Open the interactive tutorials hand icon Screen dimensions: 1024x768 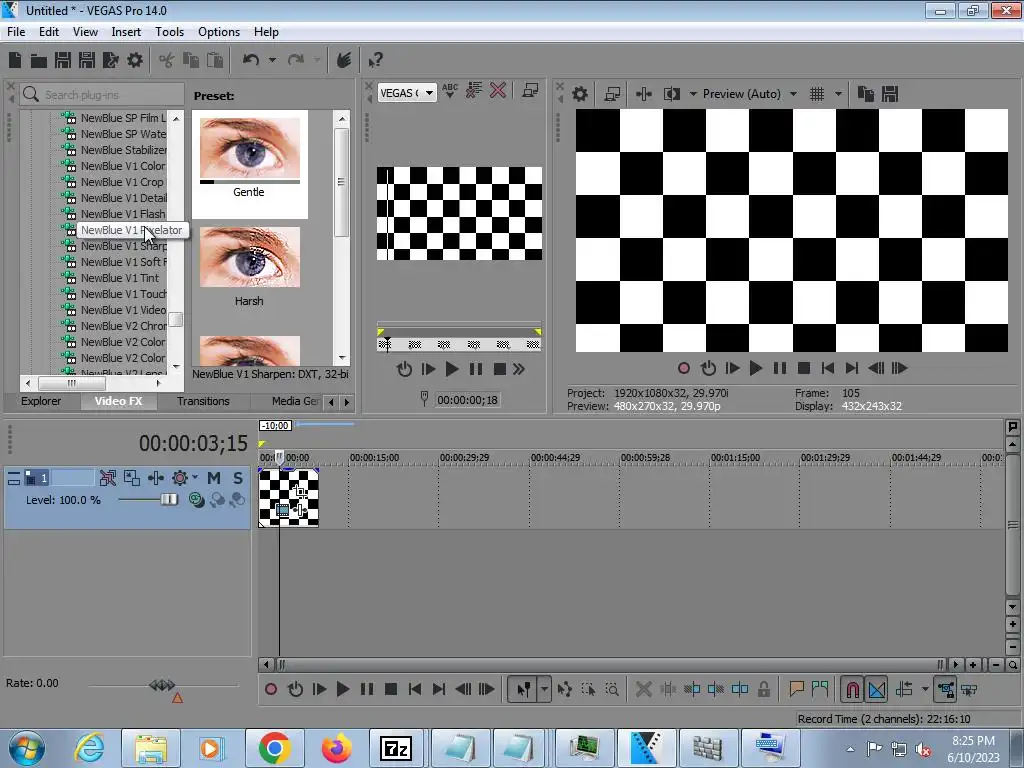tap(344, 60)
